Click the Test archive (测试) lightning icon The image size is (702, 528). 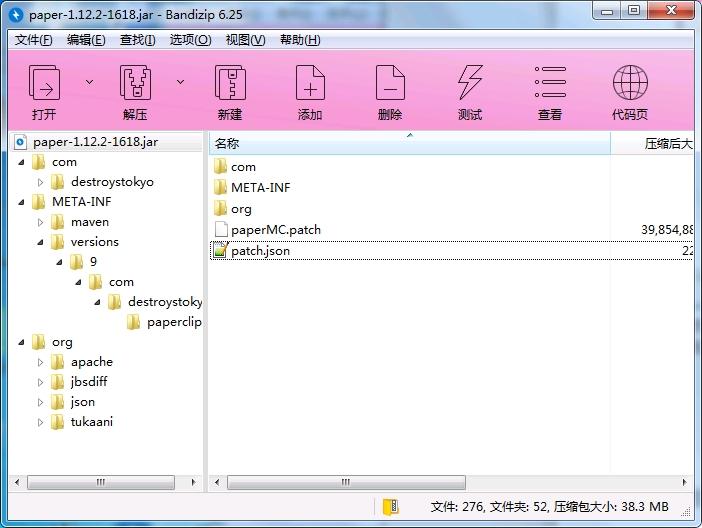(x=470, y=82)
